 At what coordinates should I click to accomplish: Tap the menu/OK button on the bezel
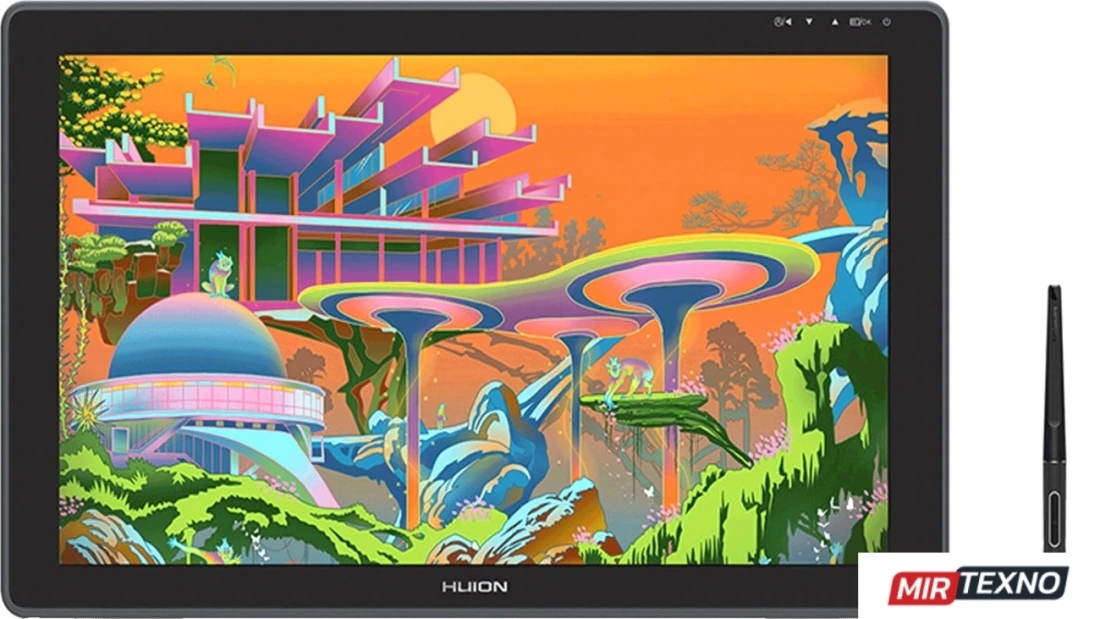point(860,22)
